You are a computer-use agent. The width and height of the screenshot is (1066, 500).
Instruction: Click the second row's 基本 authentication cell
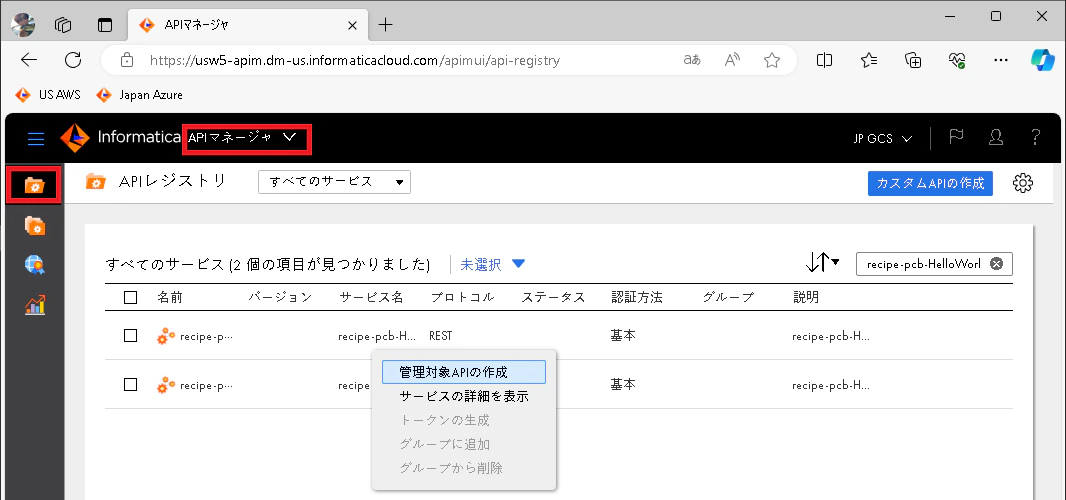click(623, 385)
